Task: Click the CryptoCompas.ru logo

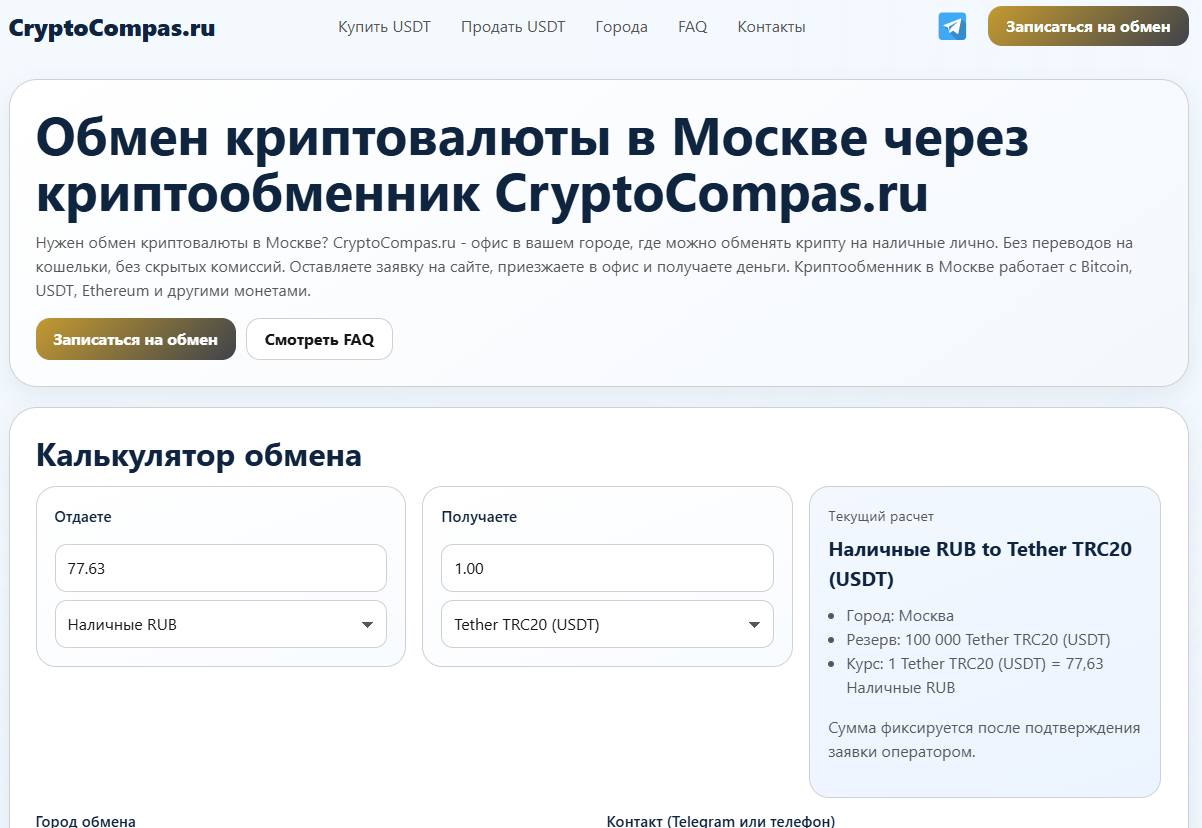Action: click(x=110, y=27)
